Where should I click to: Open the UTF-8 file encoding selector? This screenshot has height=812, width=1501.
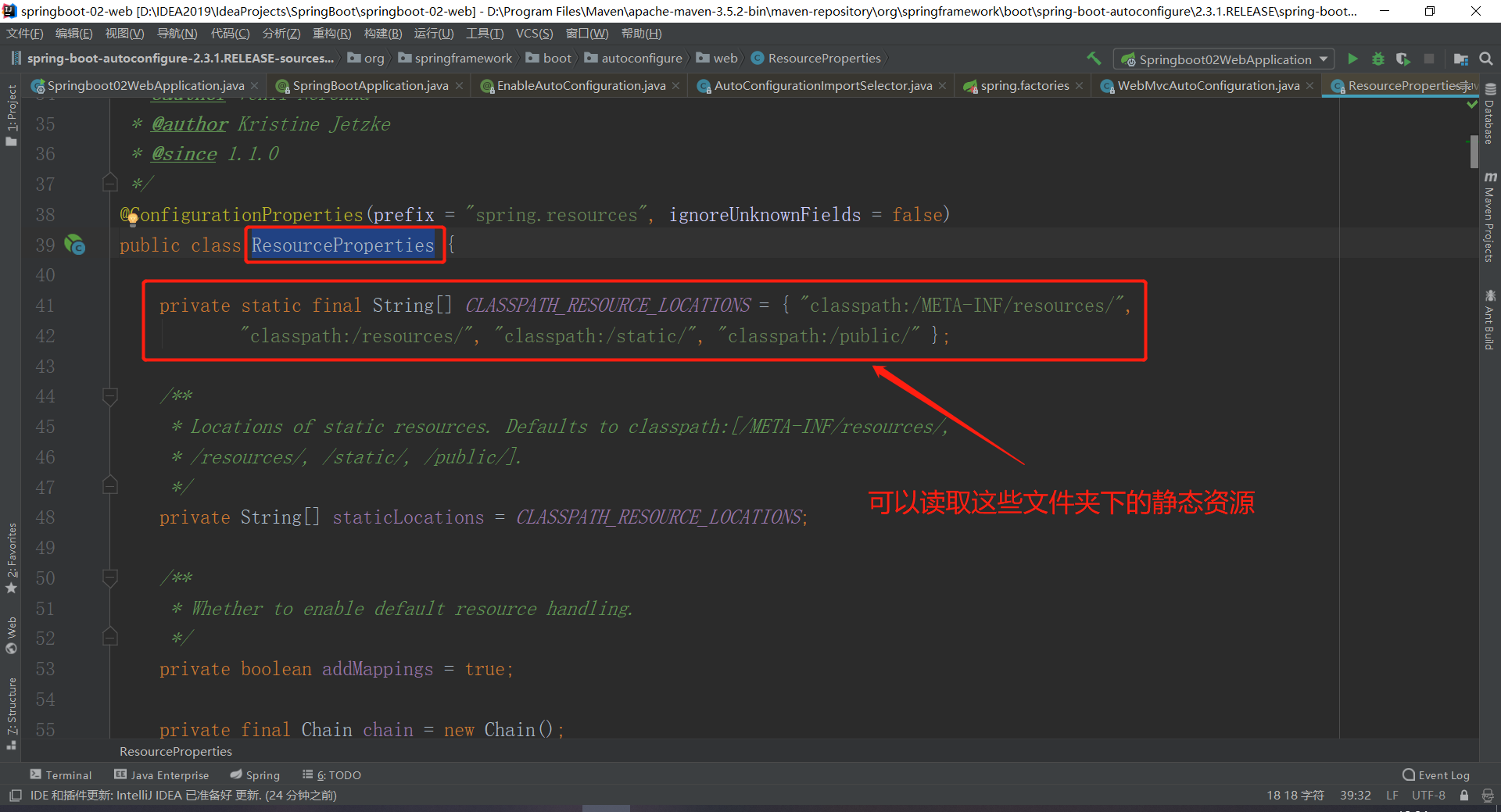click(1428, 796)
